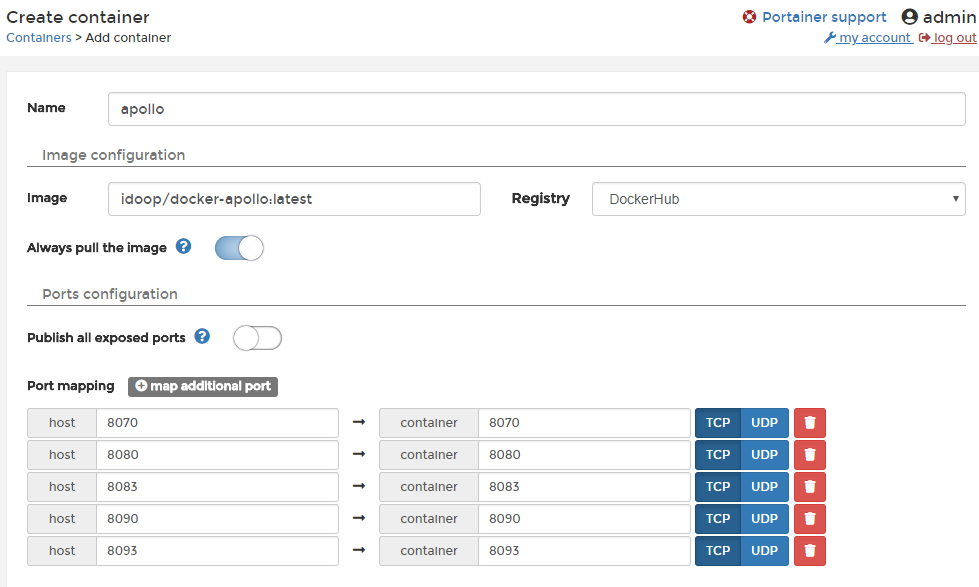The width and height of the screenshot is (979, 587).
Task: Click the wrench icon beside my account
Action: 829,37
